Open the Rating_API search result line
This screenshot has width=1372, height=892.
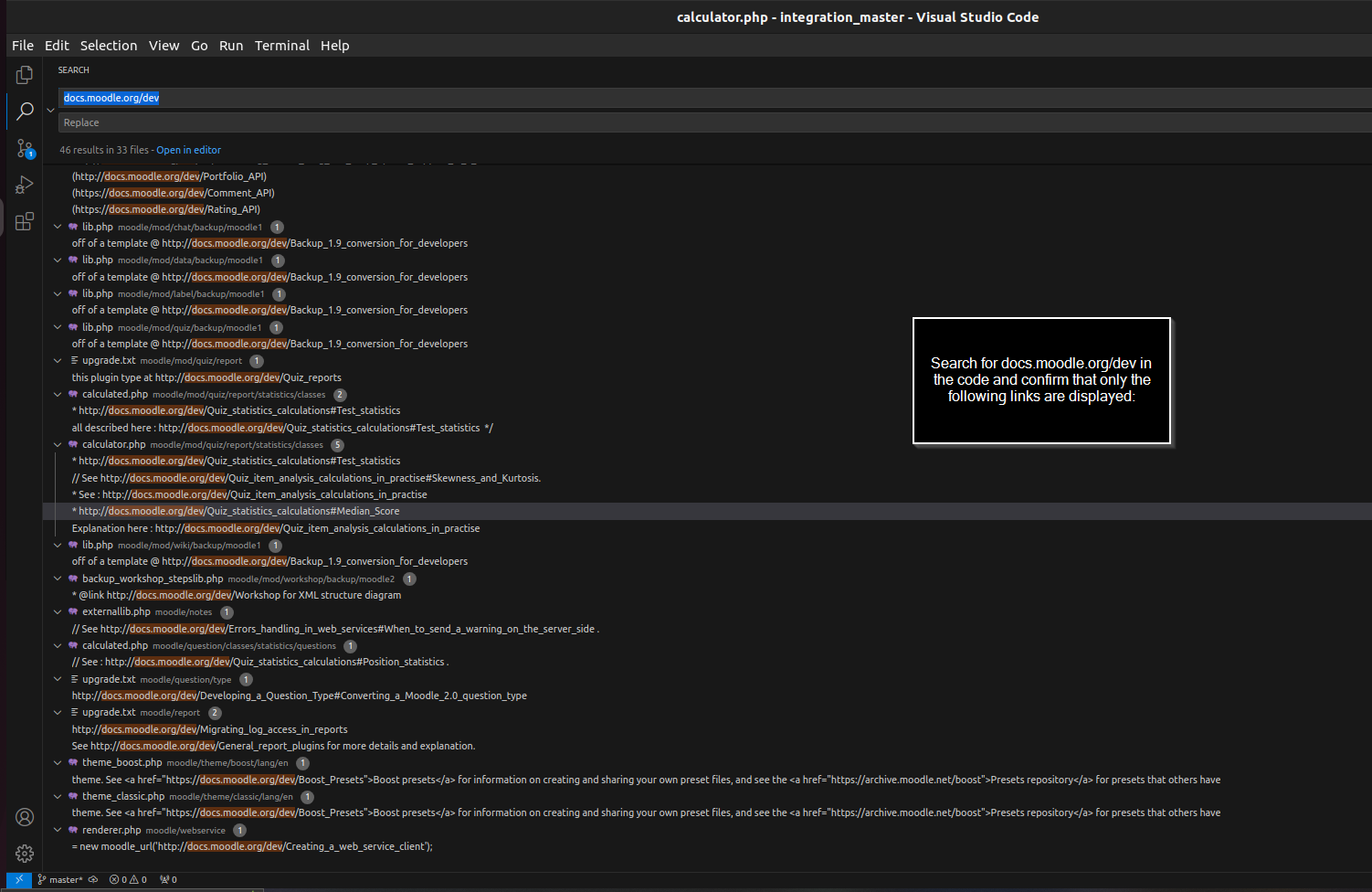point(166,209)
